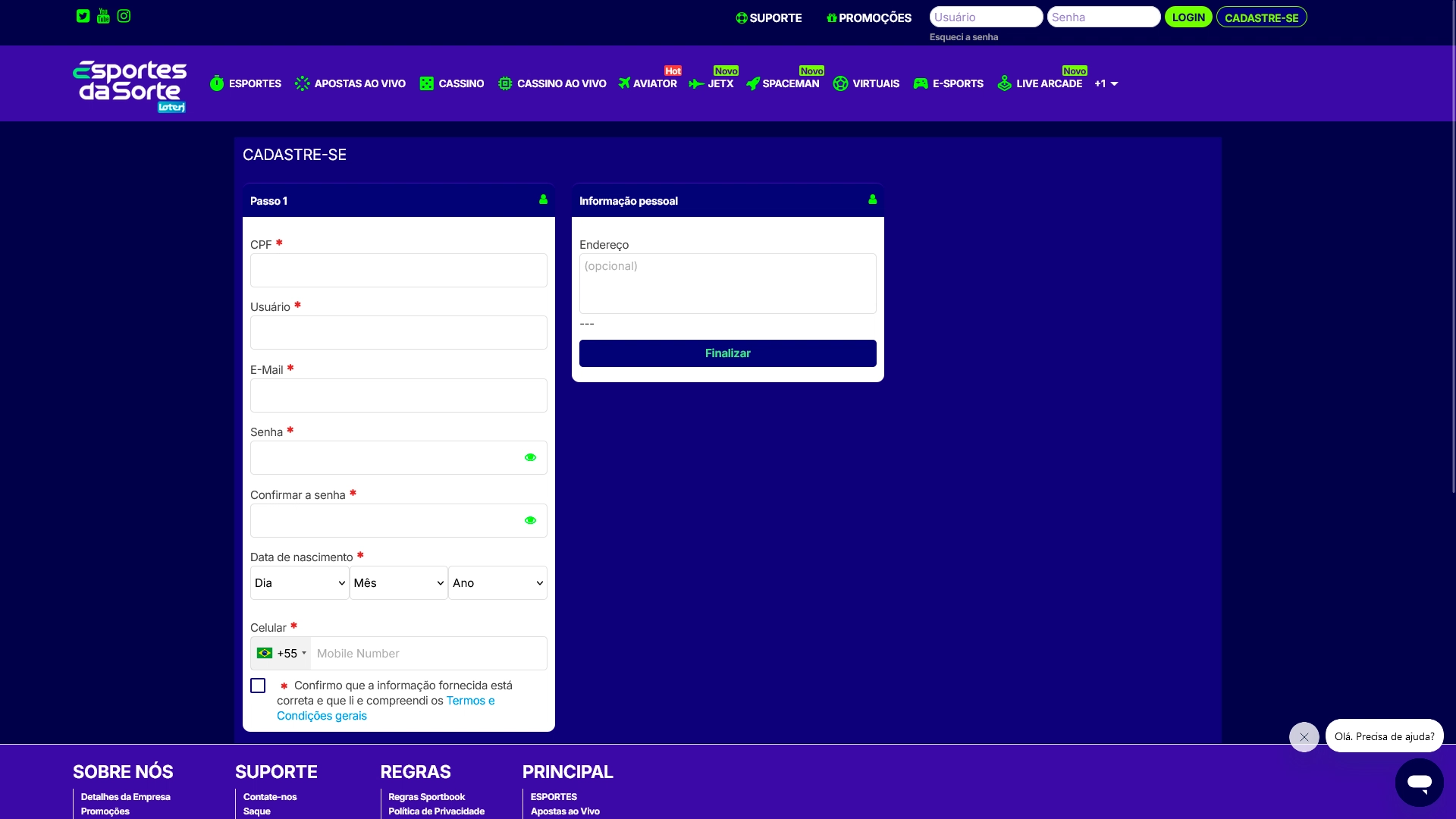
Task: Click the user icon in Passo 1 header
Action: click(x=543, y=199)
